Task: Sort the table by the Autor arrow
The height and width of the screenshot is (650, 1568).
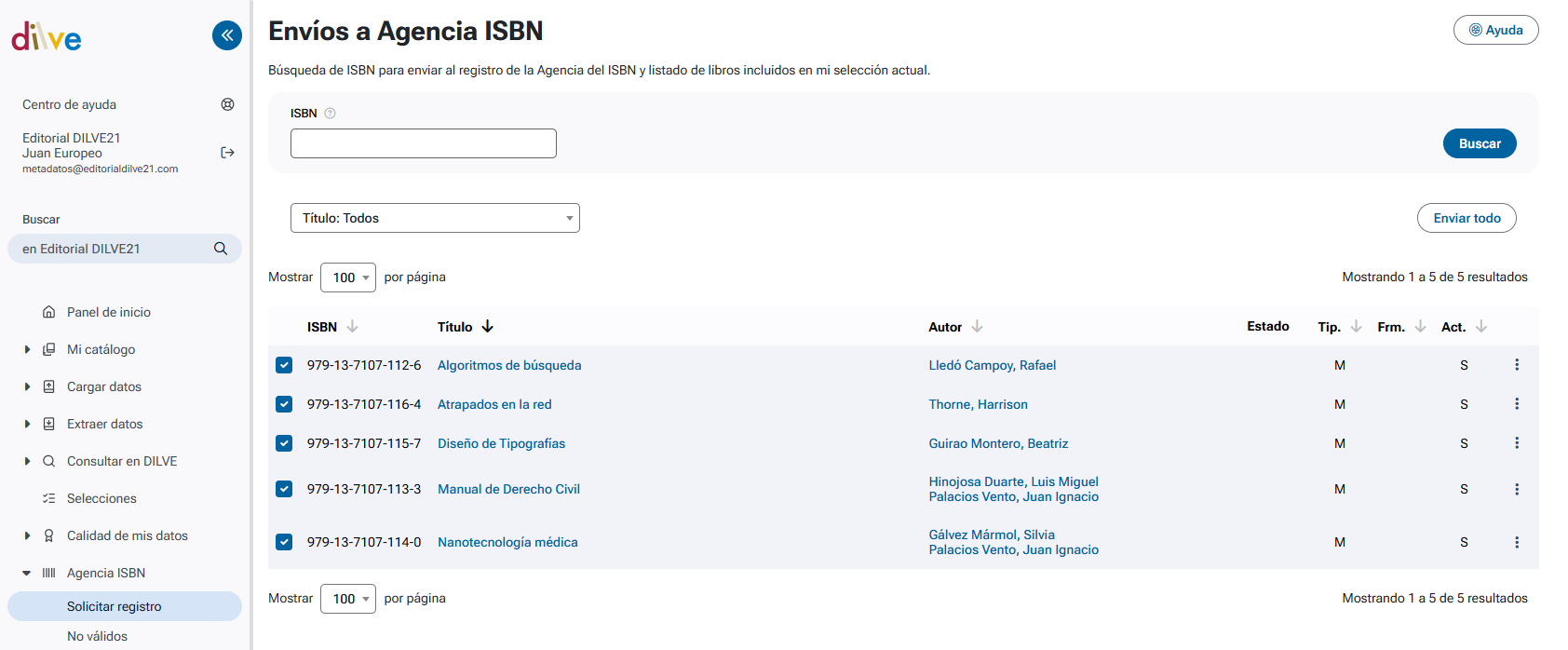Action: (x=977, y=327)
